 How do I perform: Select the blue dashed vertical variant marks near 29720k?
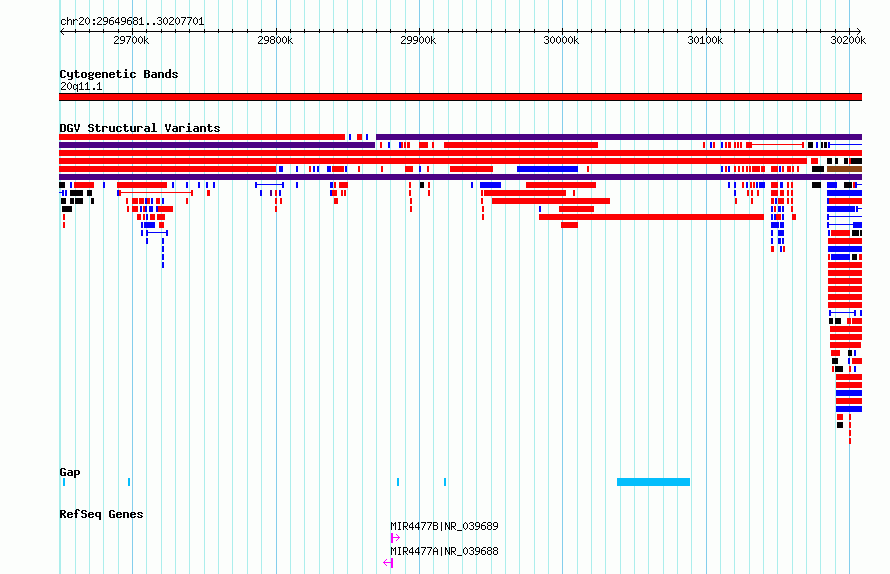(x=163, y=253)
